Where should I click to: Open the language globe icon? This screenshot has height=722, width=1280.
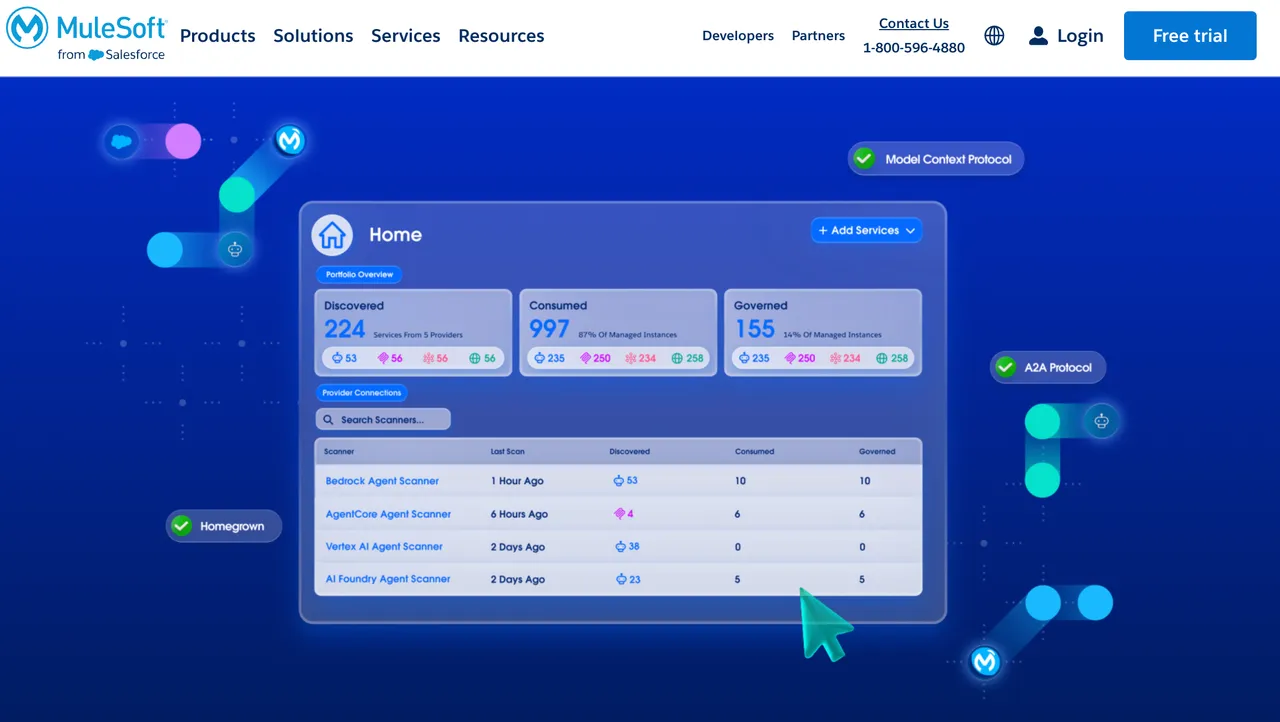pos(994,36)
